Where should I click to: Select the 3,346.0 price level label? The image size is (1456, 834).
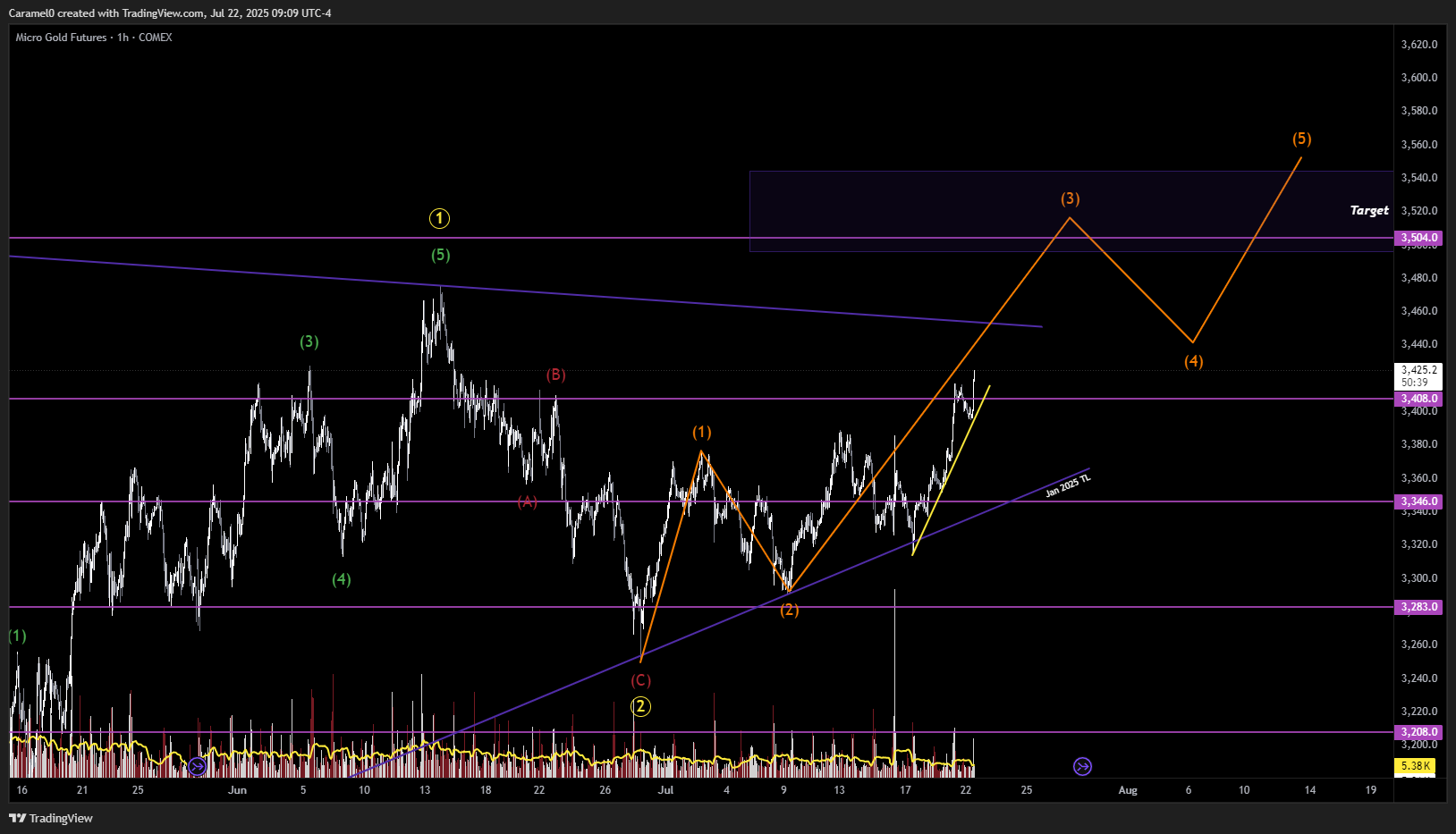(1419, 501)
